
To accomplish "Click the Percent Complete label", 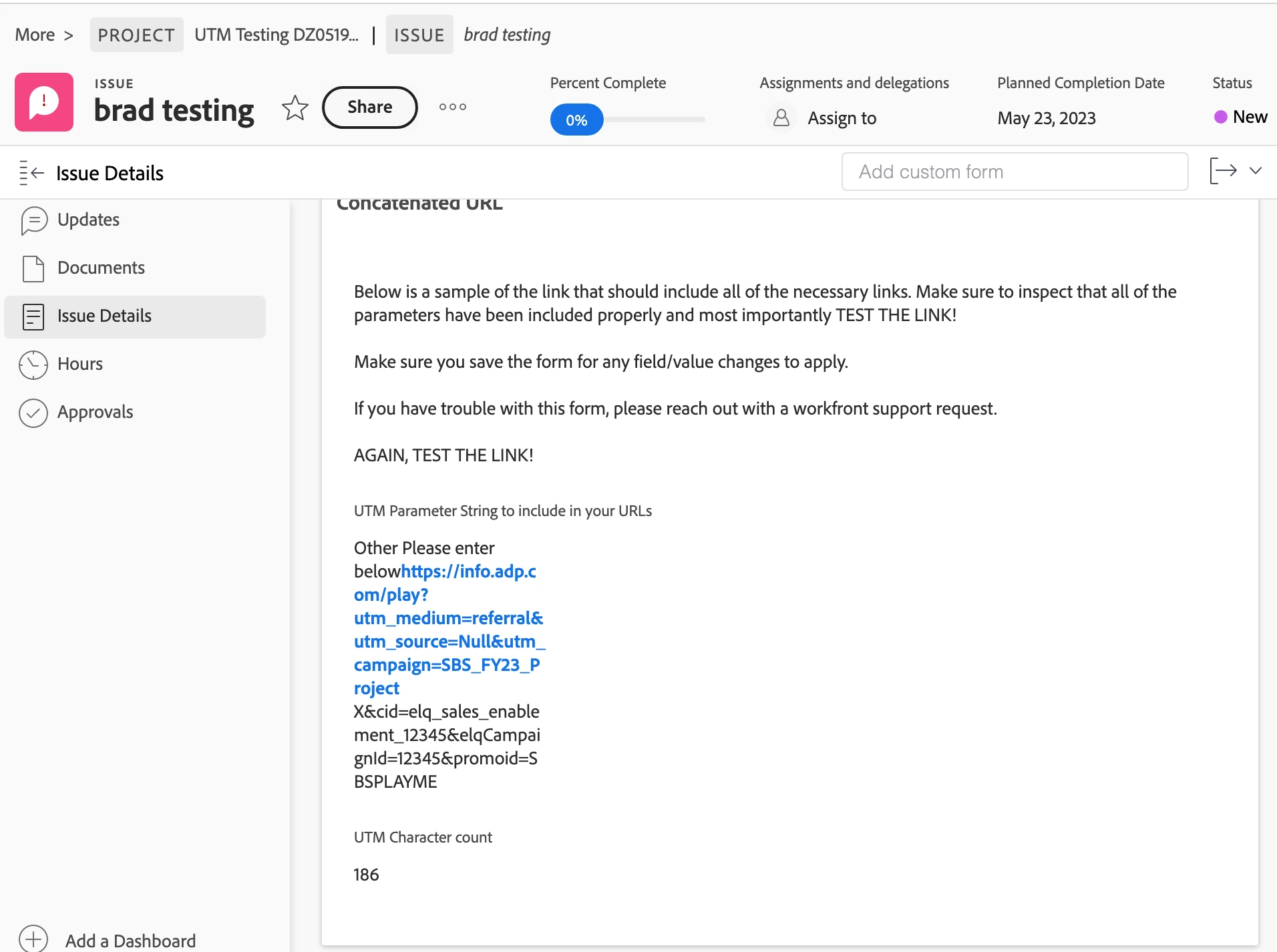I will tap(608, 83).
